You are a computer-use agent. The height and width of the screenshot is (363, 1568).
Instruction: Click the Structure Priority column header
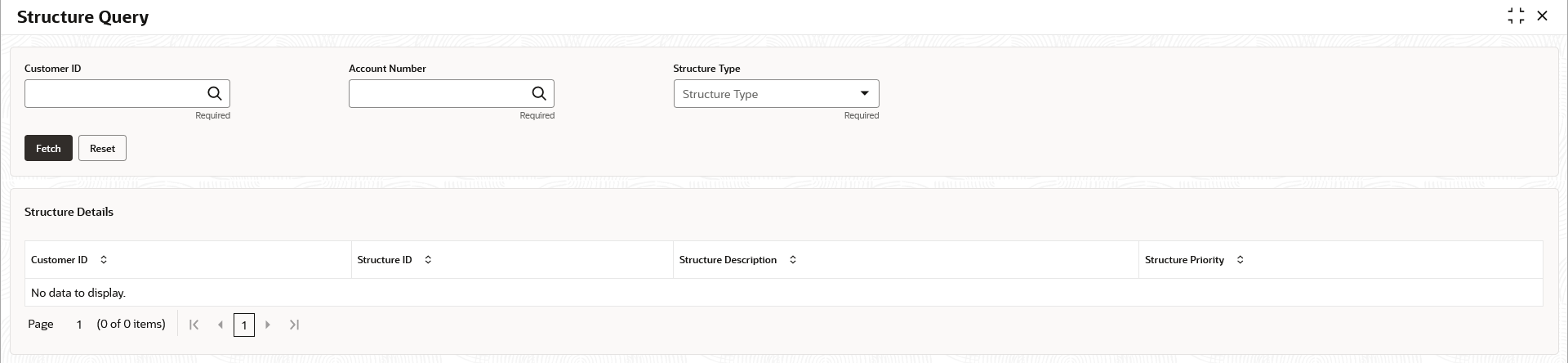point(1184,260)
